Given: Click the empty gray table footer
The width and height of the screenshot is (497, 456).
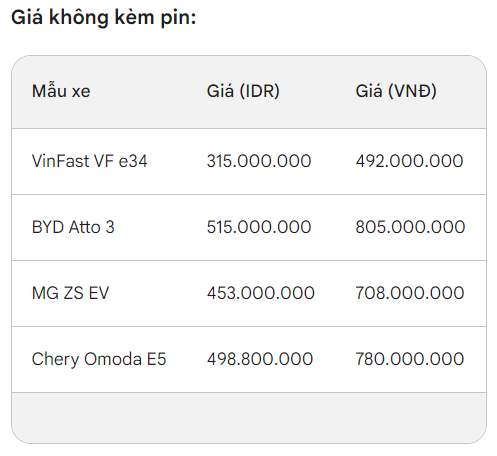Looking at the screenshot, I should click(x=249, y=418).
